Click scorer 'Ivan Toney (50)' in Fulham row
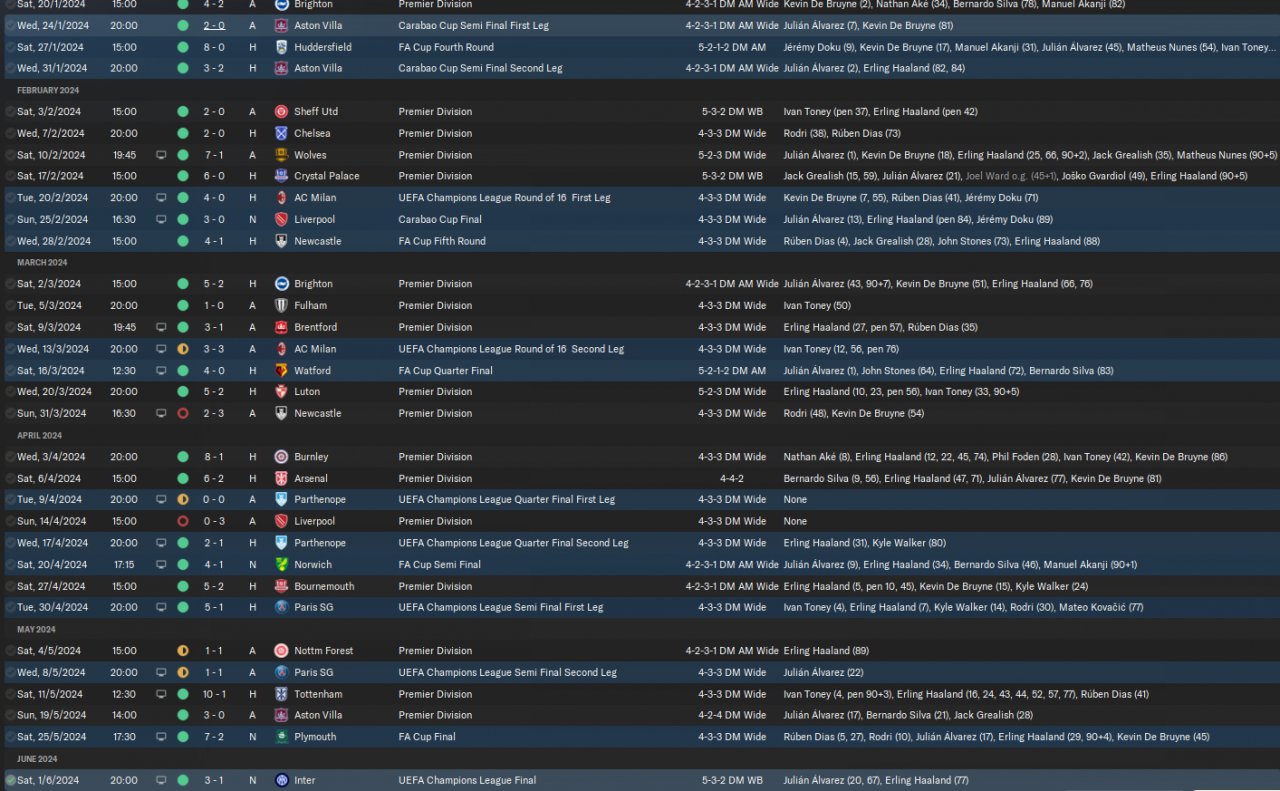Screen dimensions: 1280x791 click(x=817, y=306)
